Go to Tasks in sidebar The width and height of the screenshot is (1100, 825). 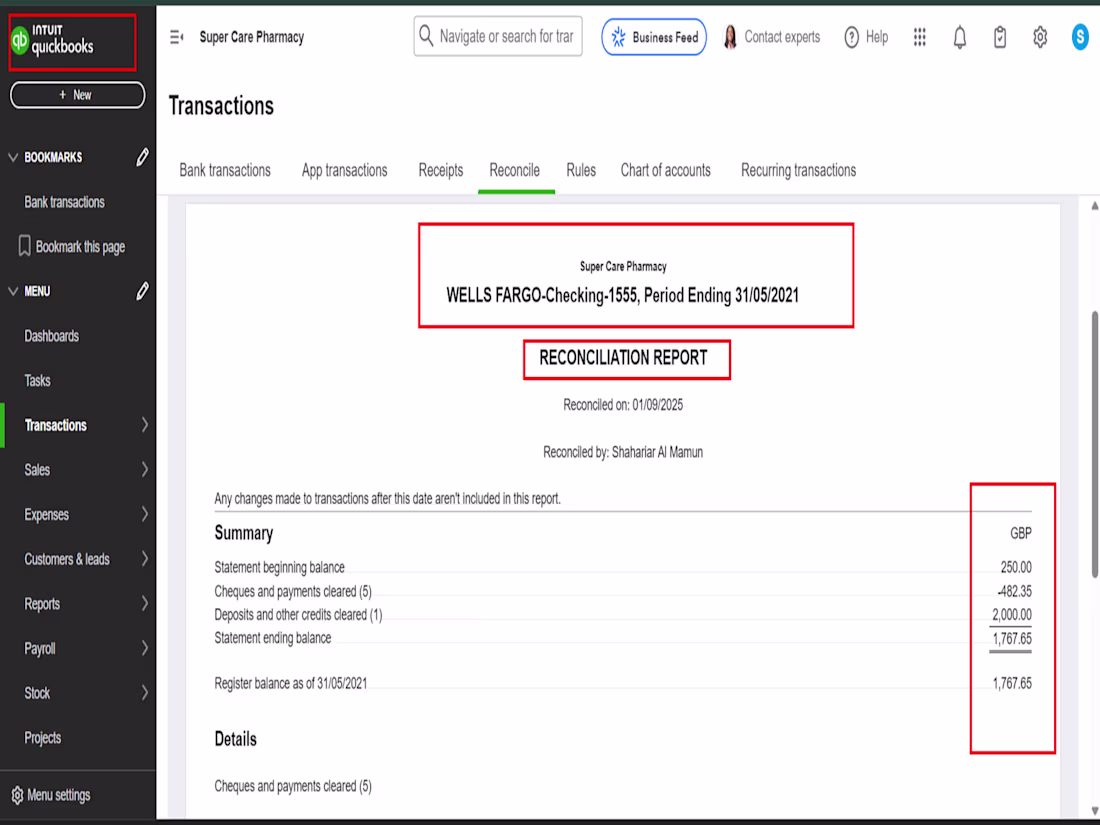(x=37, y=380)
